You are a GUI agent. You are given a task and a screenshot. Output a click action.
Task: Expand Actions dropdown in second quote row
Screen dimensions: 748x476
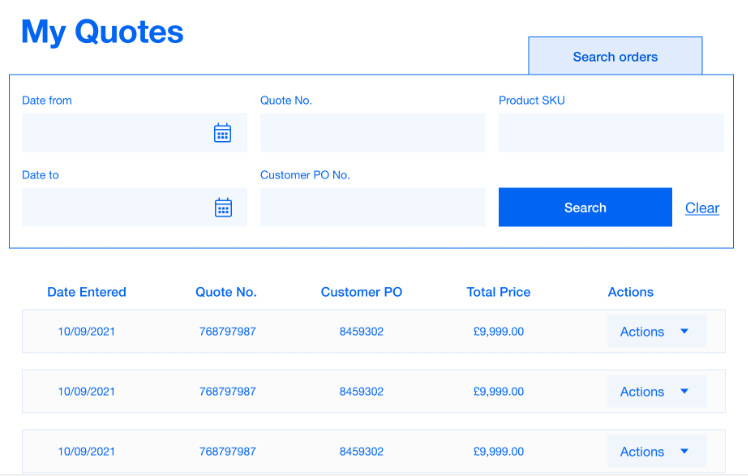[x=656, y=392]
